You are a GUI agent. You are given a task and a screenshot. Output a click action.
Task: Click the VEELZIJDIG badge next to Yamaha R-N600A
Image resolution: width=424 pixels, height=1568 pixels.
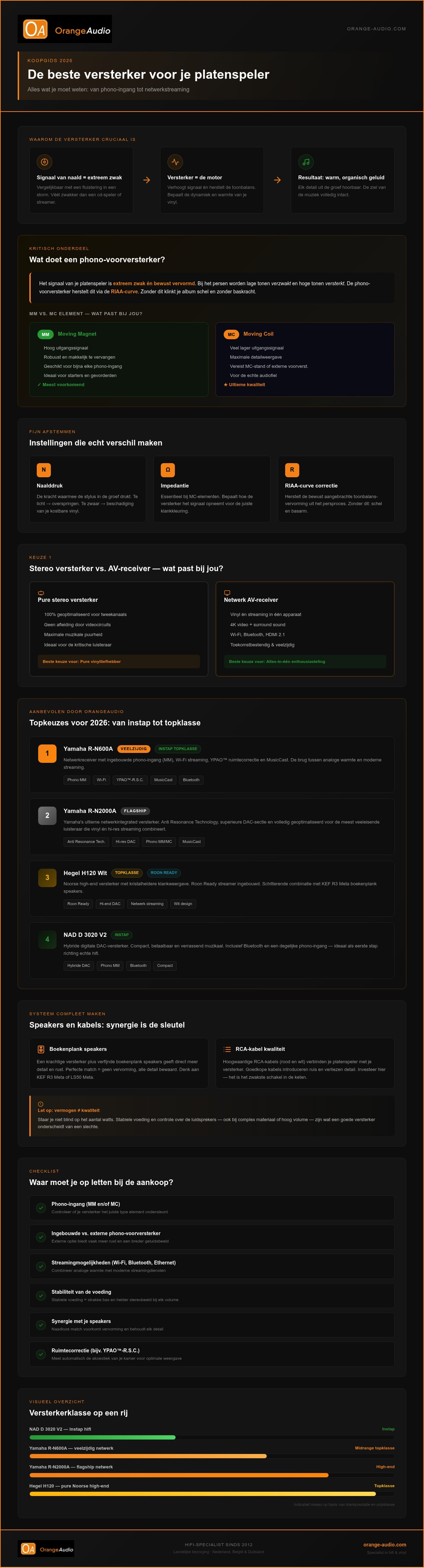click(134, 749)
